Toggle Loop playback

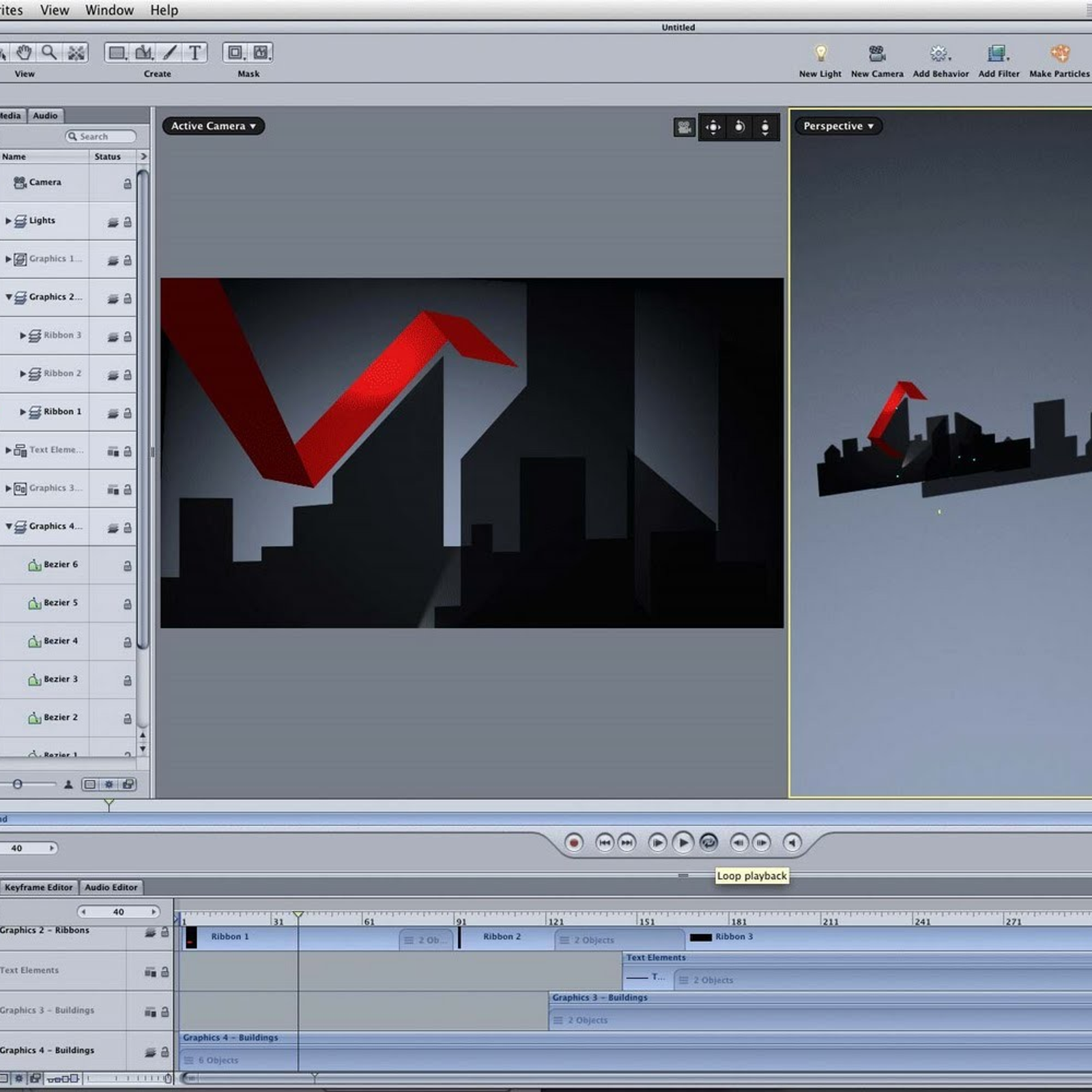point(708,843)
